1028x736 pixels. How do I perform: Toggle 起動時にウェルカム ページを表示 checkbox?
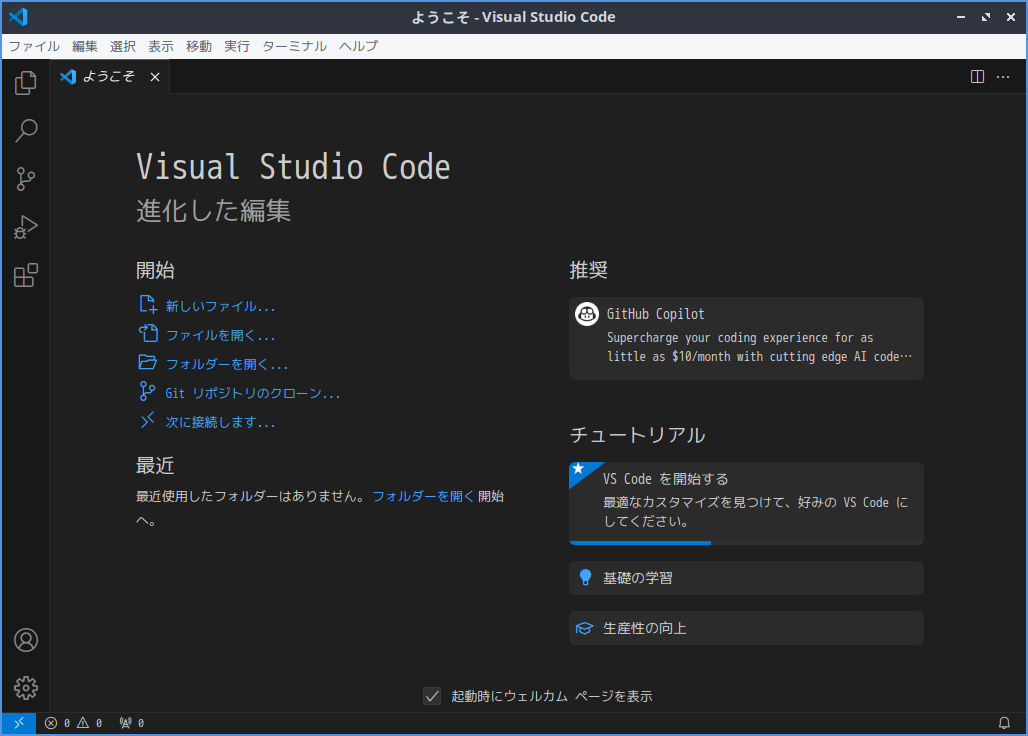(432, 696)
